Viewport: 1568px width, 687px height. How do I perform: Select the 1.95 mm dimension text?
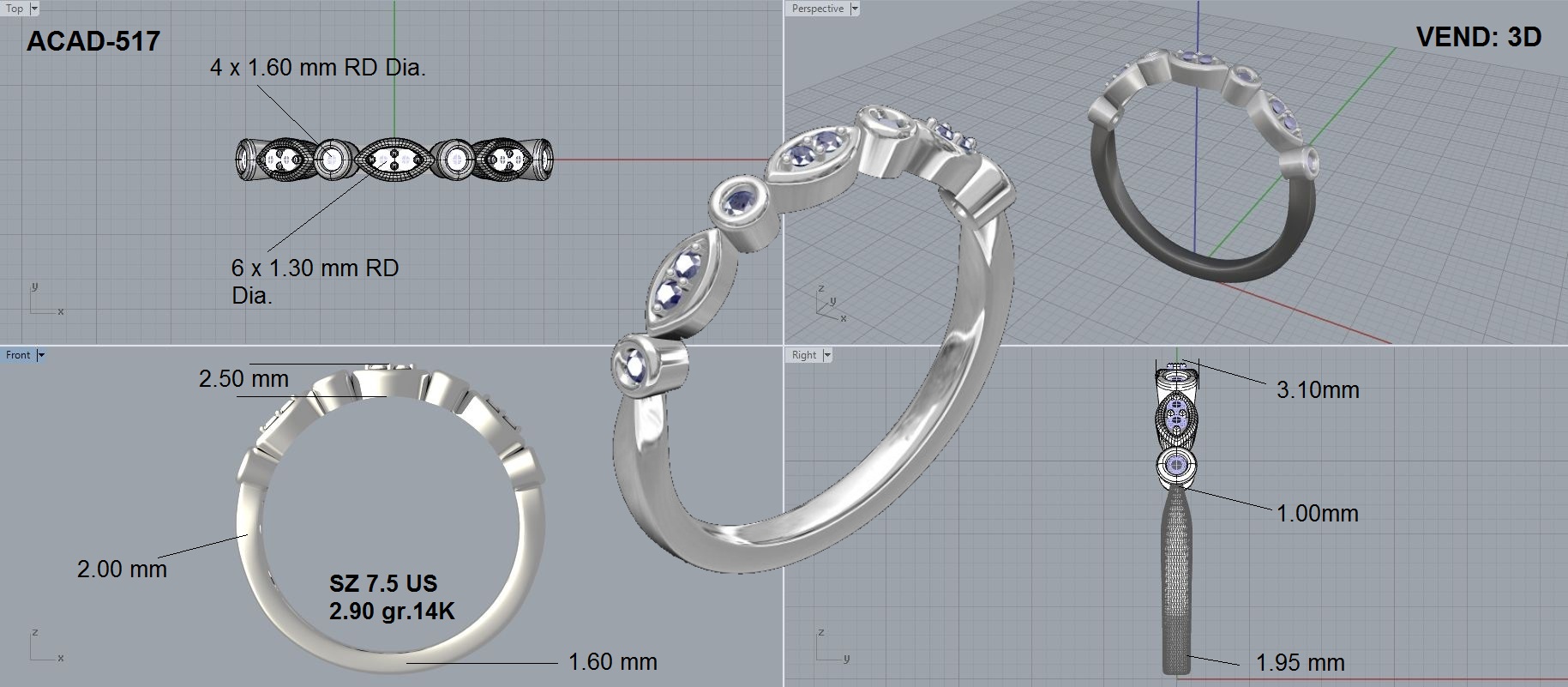tap(1301, 663)
